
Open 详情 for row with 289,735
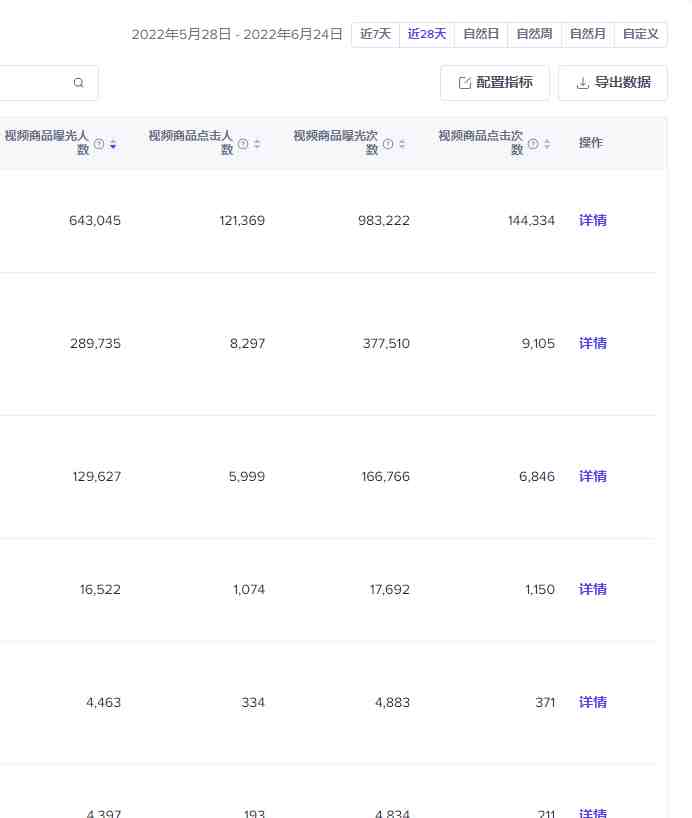pos(593,343)
